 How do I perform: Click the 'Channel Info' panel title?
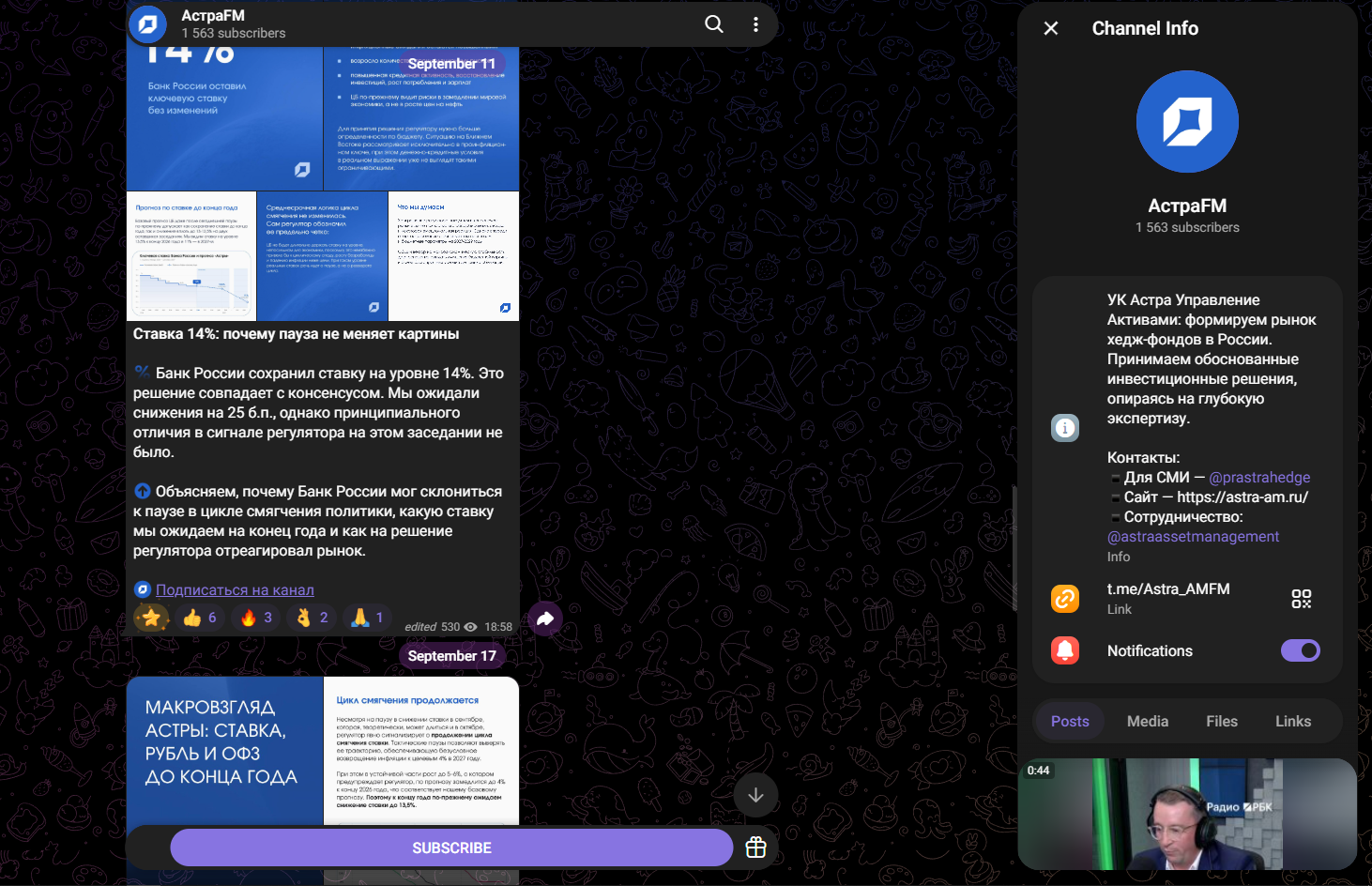(x=1145, y=28)
